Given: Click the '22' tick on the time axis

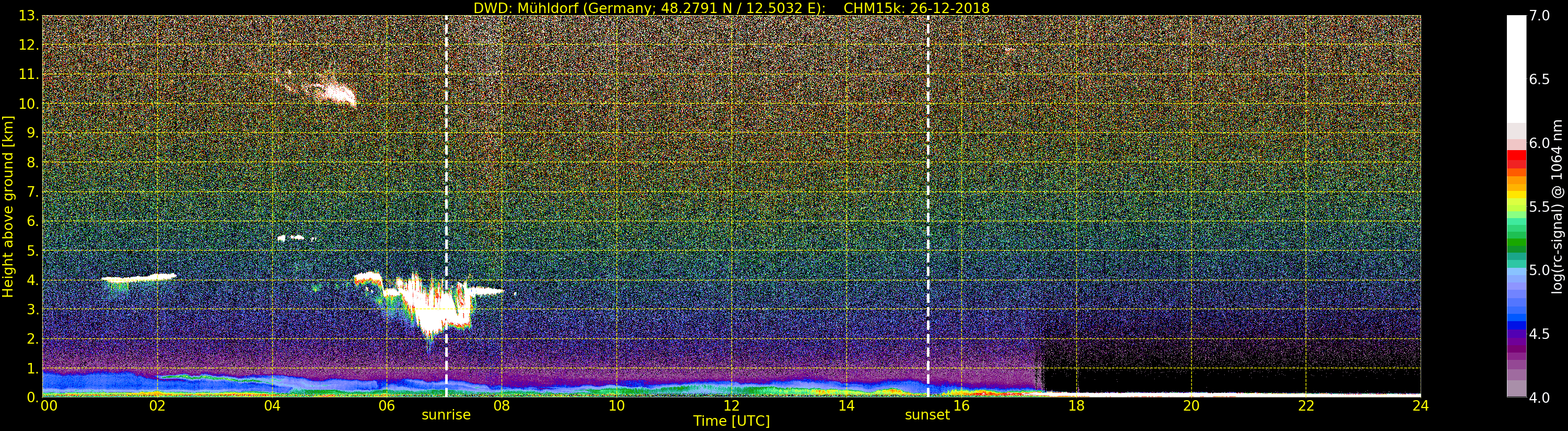Looking at the screenshot, I should [x=1306, y=405].
